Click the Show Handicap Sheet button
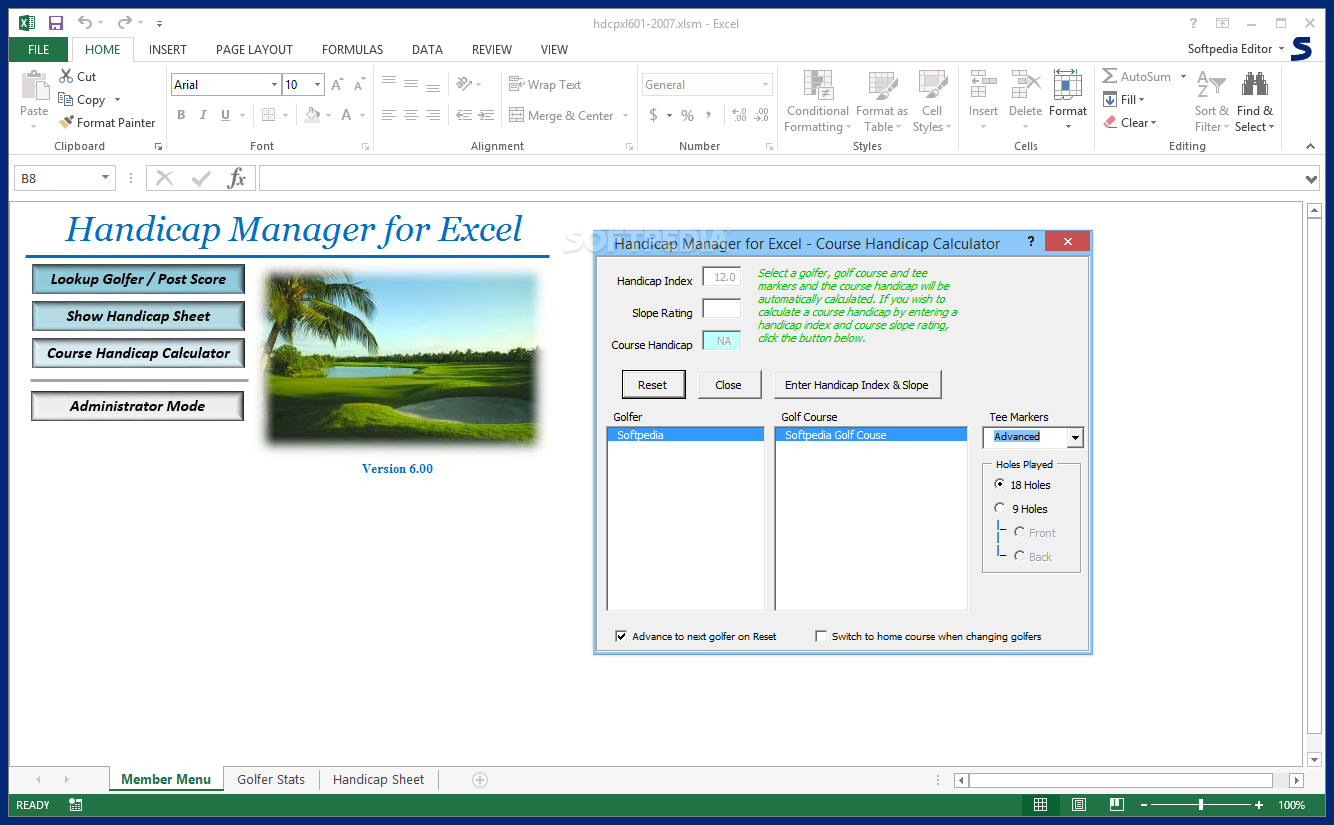Image resolution: width=1334 pixels, height=825 pixels. [138, 316]
